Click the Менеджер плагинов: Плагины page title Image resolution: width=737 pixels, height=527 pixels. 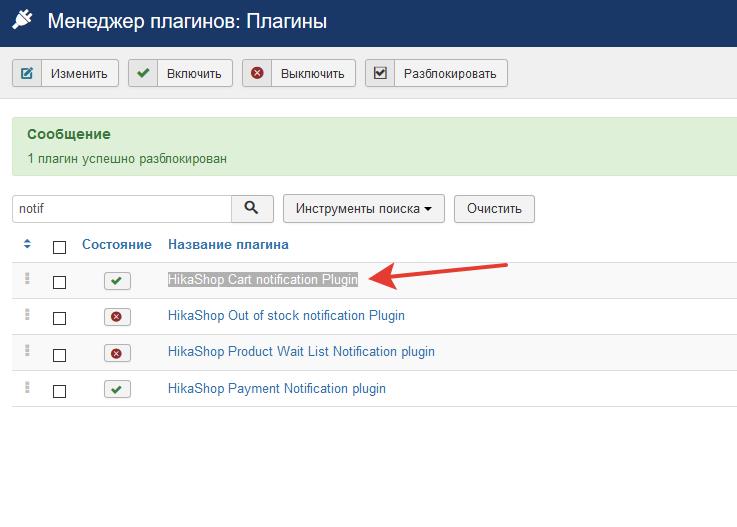click(187, 21)
